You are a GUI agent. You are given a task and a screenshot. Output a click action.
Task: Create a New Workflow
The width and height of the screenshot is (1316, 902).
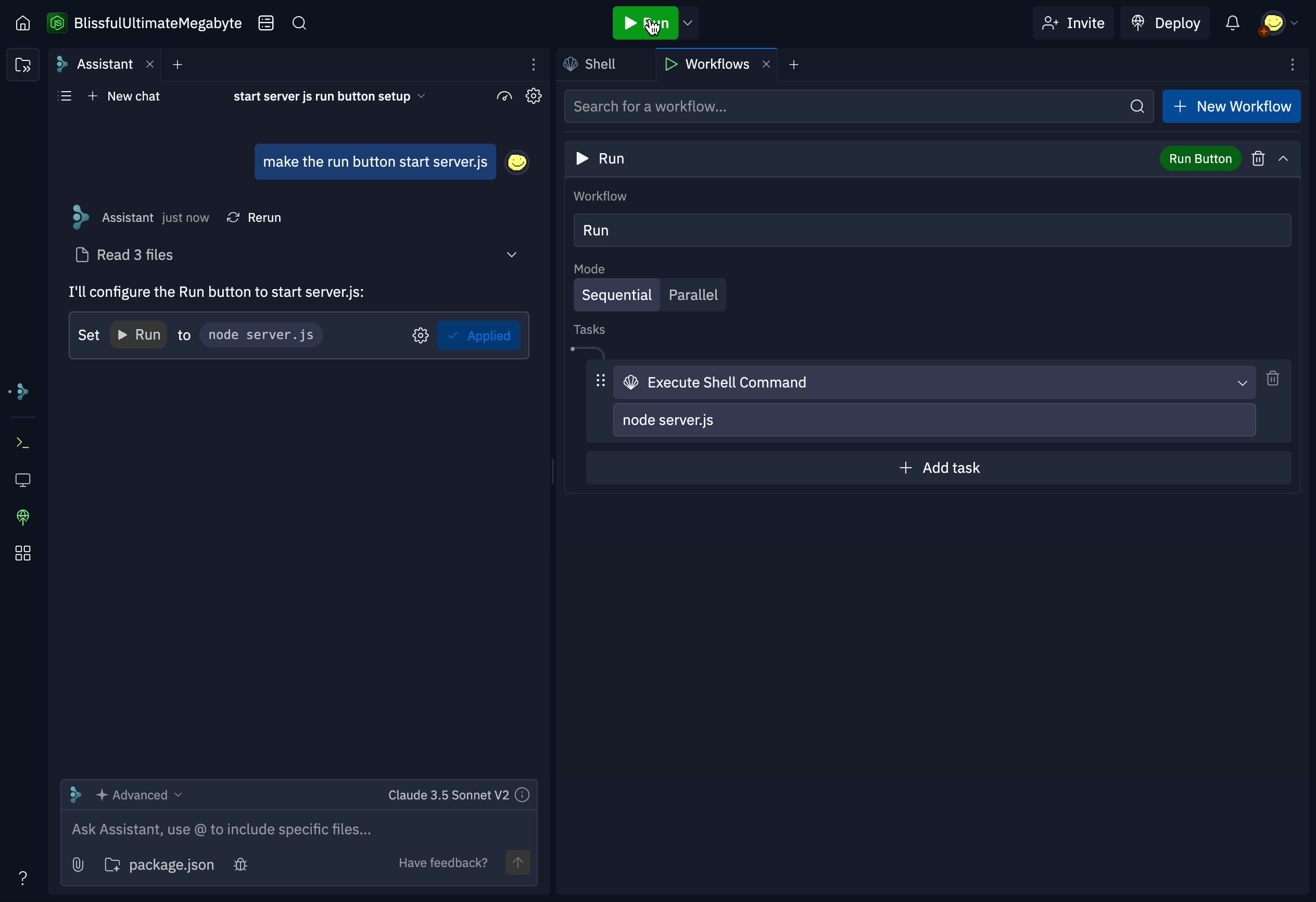(x=1232, y=106)
